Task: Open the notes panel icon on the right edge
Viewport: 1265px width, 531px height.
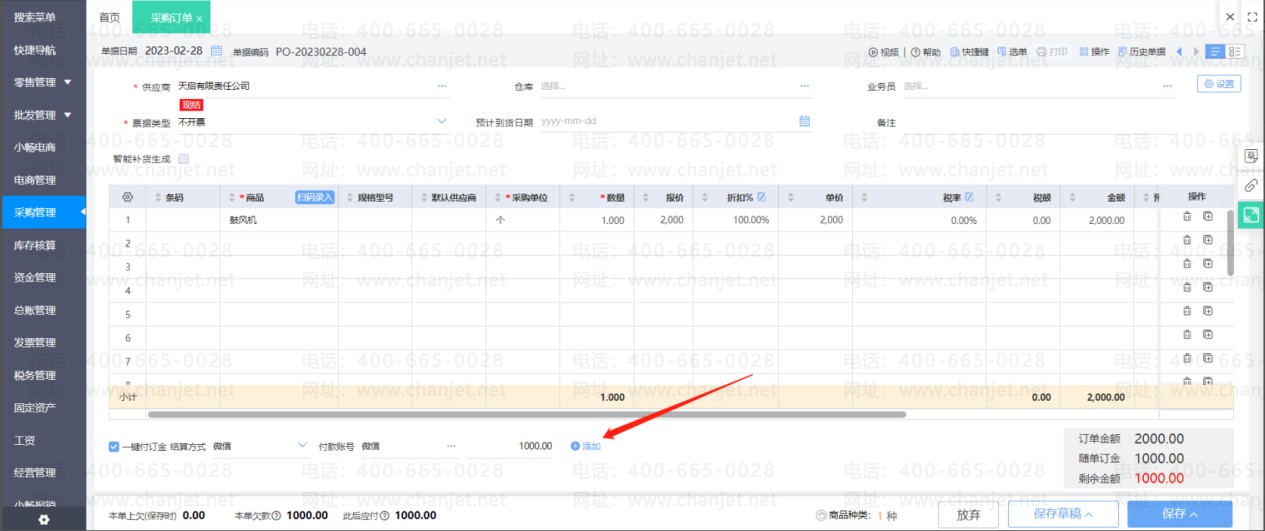Action: pyautogui.click(x=1251, y=157)
